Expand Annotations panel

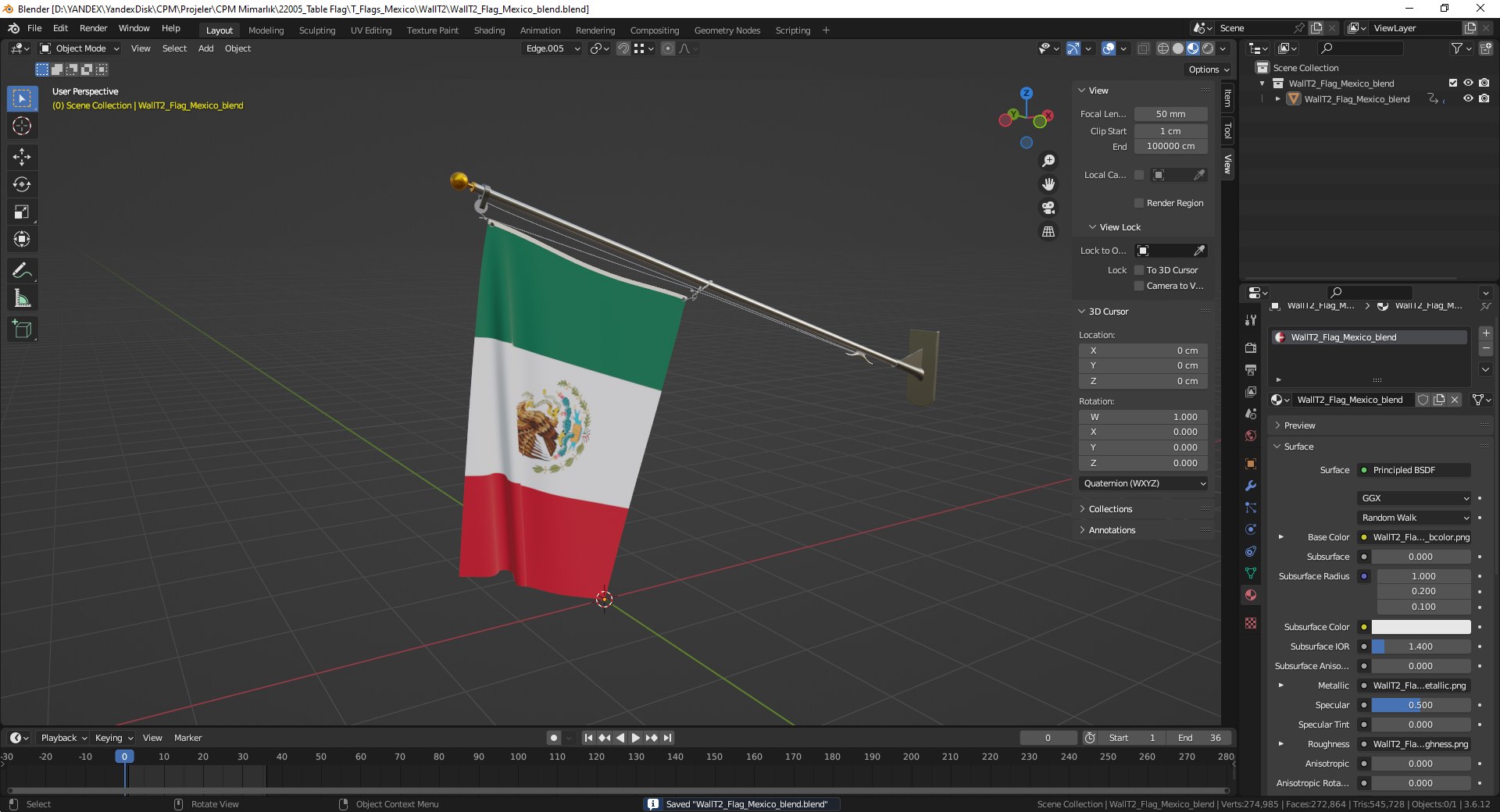pyautogui.click(x=1111, y=530)
